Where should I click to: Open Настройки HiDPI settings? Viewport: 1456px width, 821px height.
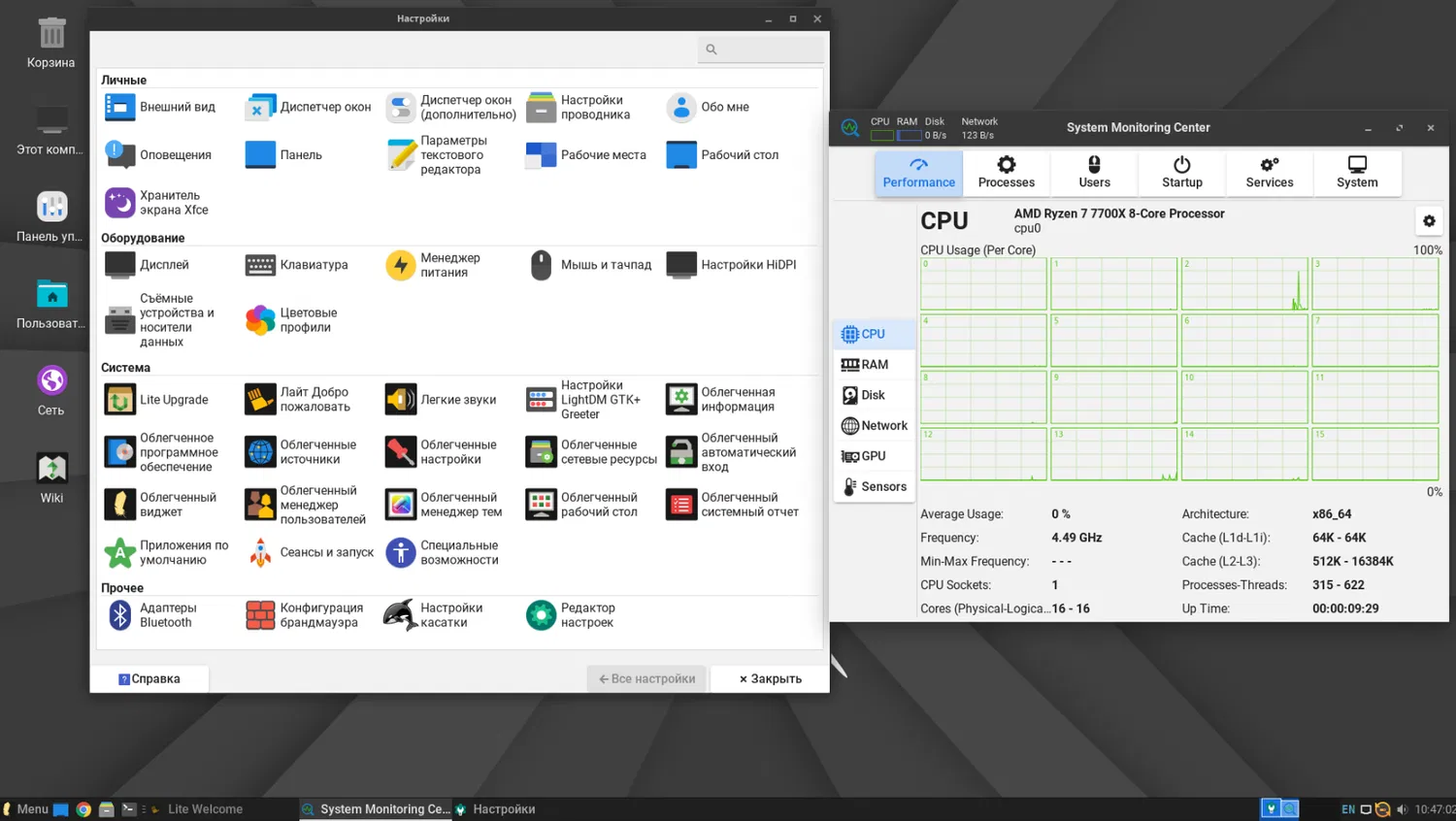pos(732,264)
